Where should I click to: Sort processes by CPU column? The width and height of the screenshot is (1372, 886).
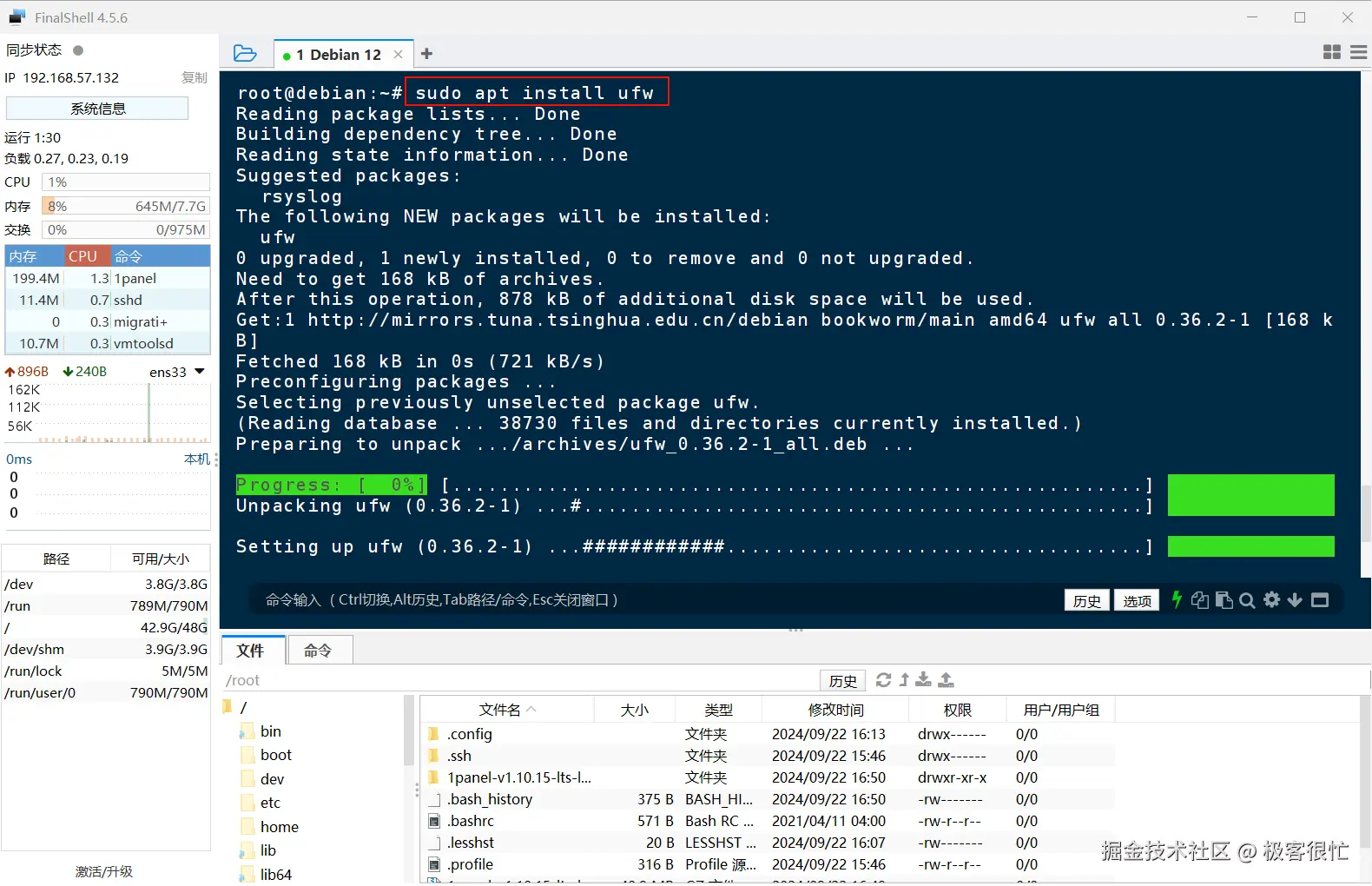[88, 256]
